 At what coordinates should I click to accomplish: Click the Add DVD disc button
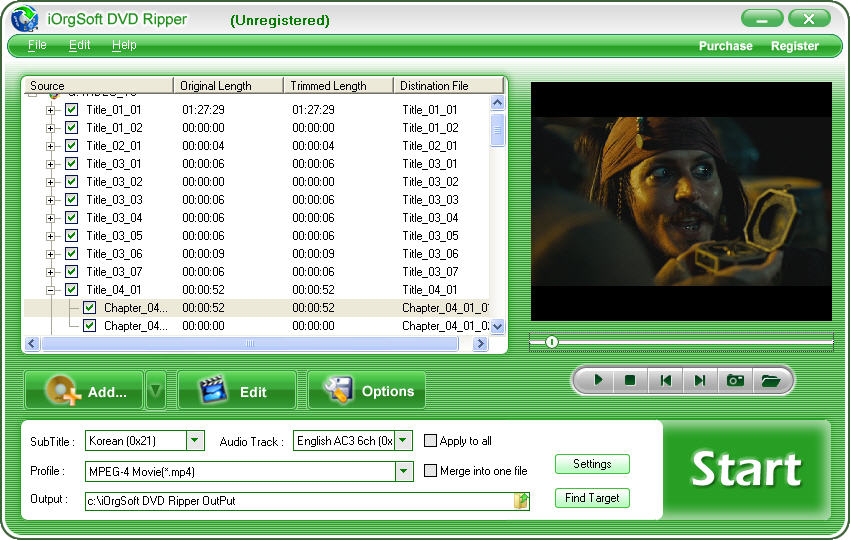84,391
